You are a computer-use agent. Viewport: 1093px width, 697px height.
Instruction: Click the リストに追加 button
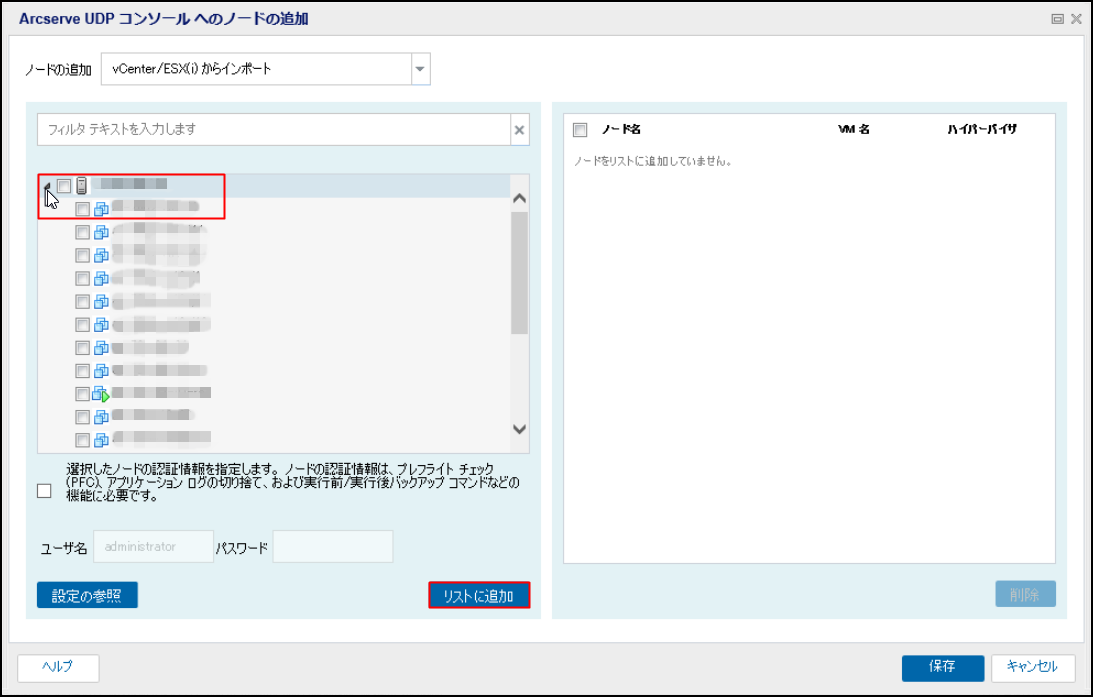[x=479, y=595]
